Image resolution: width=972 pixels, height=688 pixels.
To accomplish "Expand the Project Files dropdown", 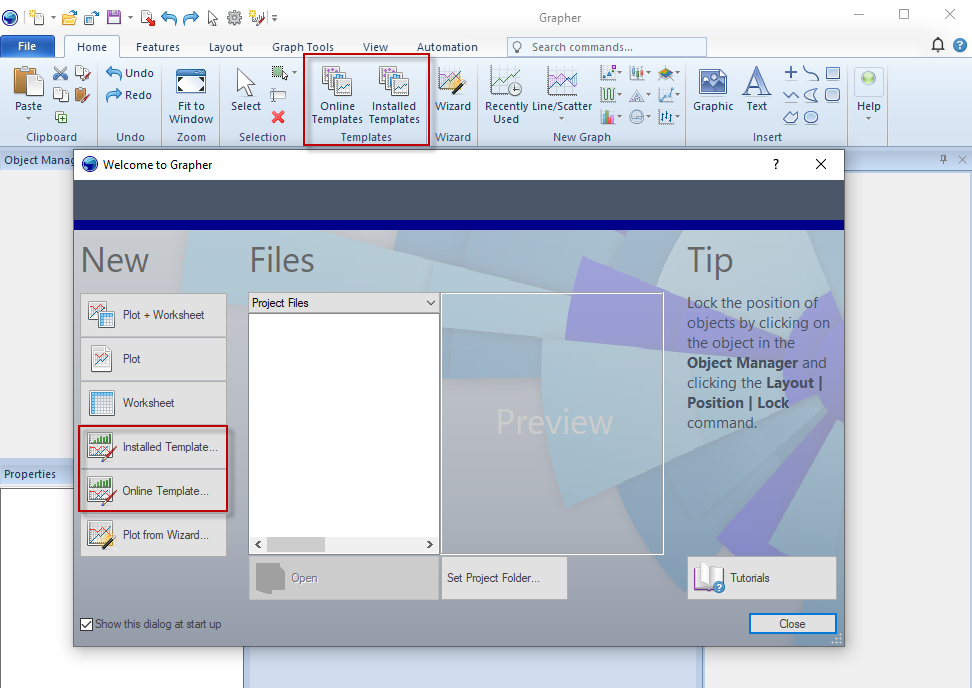I will (x=431, y=303).
